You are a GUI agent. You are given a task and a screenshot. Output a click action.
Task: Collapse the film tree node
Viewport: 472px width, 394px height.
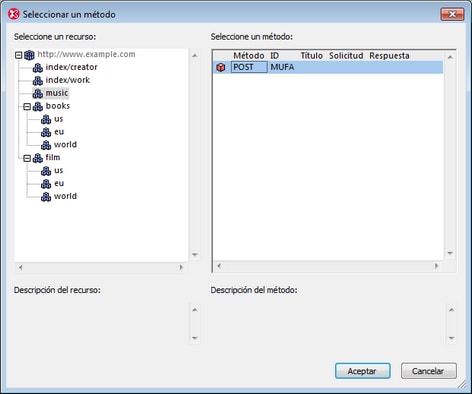(27, 158)
